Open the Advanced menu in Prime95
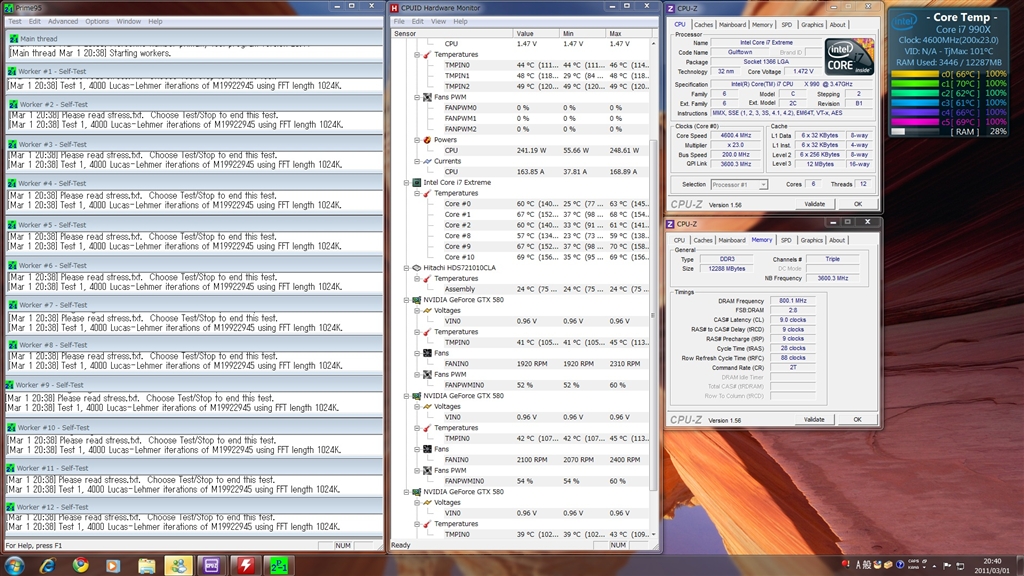 62,21
